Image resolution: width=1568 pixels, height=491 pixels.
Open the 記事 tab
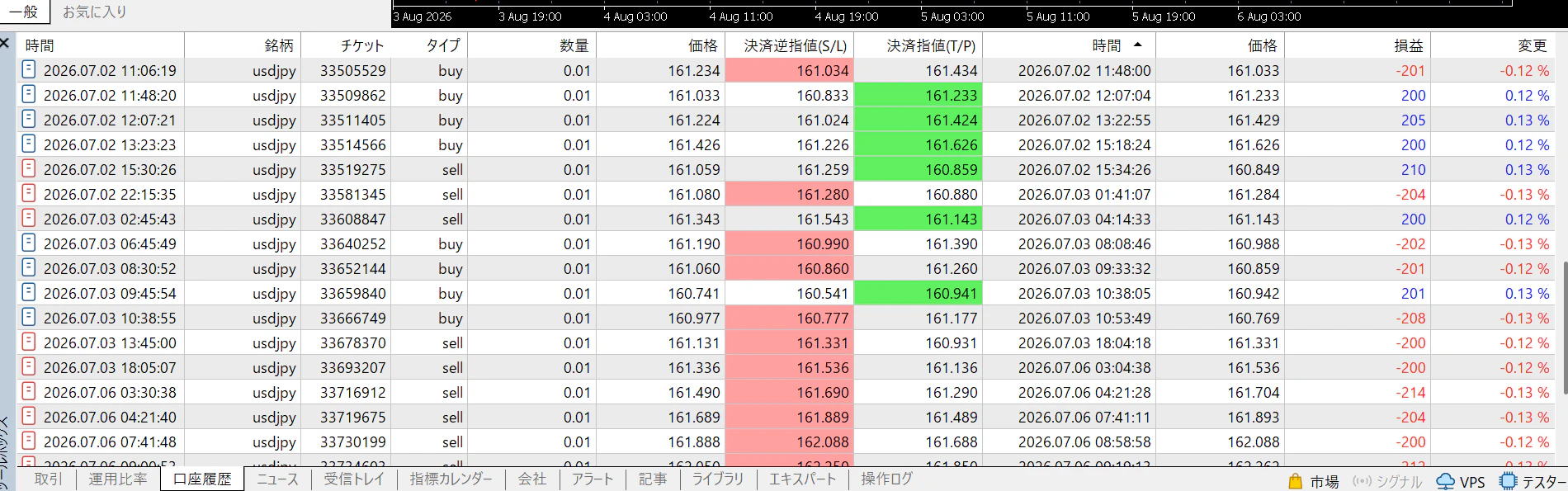coord(653,479)
